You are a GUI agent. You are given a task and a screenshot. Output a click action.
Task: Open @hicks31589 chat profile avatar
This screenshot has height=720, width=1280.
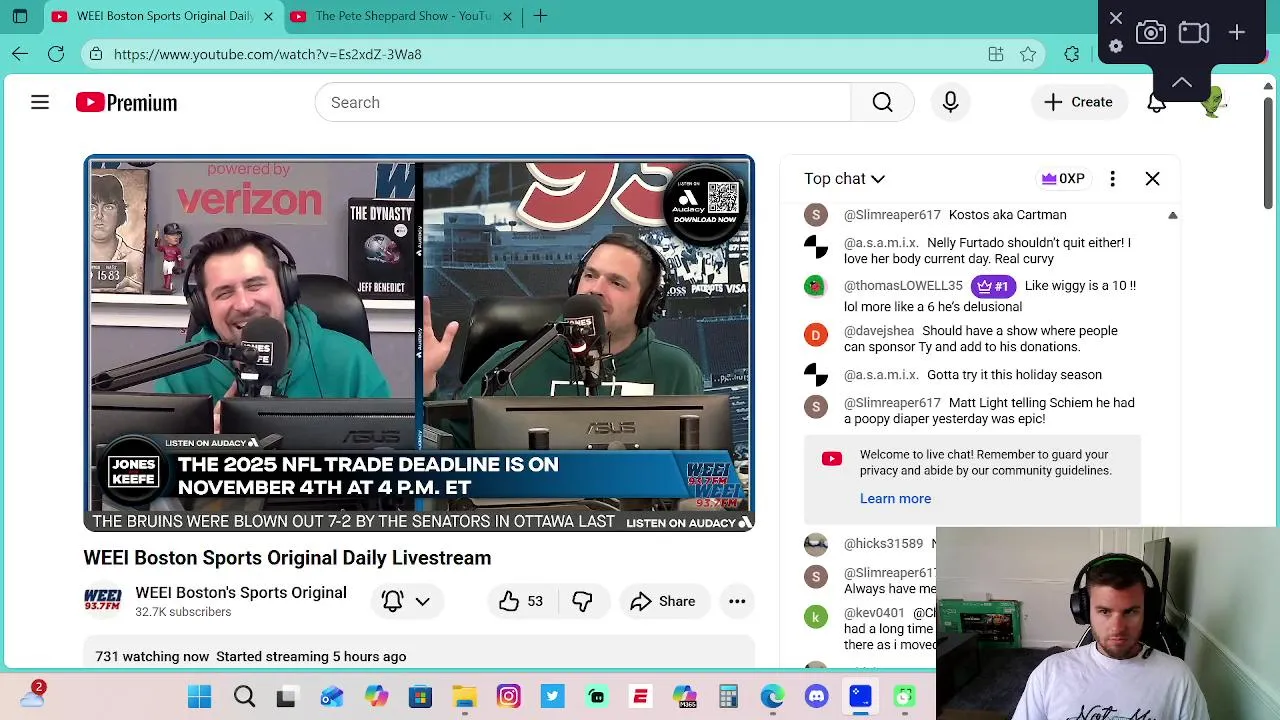(816, 543)
